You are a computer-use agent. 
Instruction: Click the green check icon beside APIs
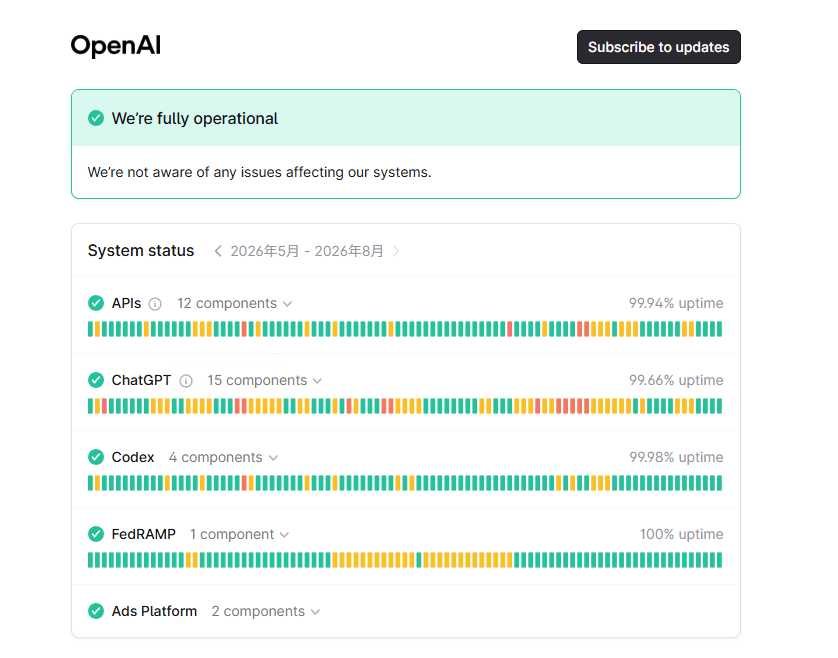coord(96,303)
